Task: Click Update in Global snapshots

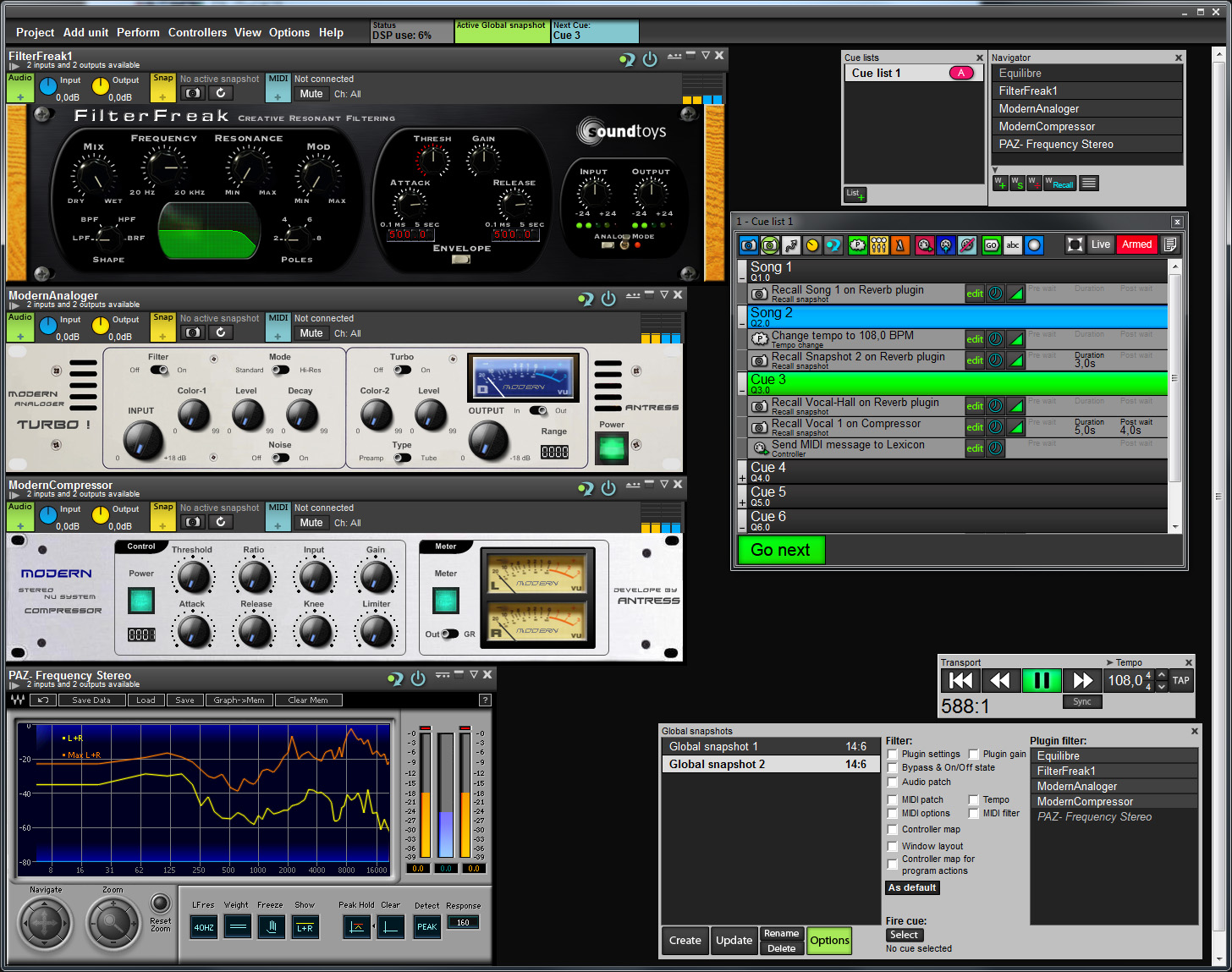Action: [734, 940]
